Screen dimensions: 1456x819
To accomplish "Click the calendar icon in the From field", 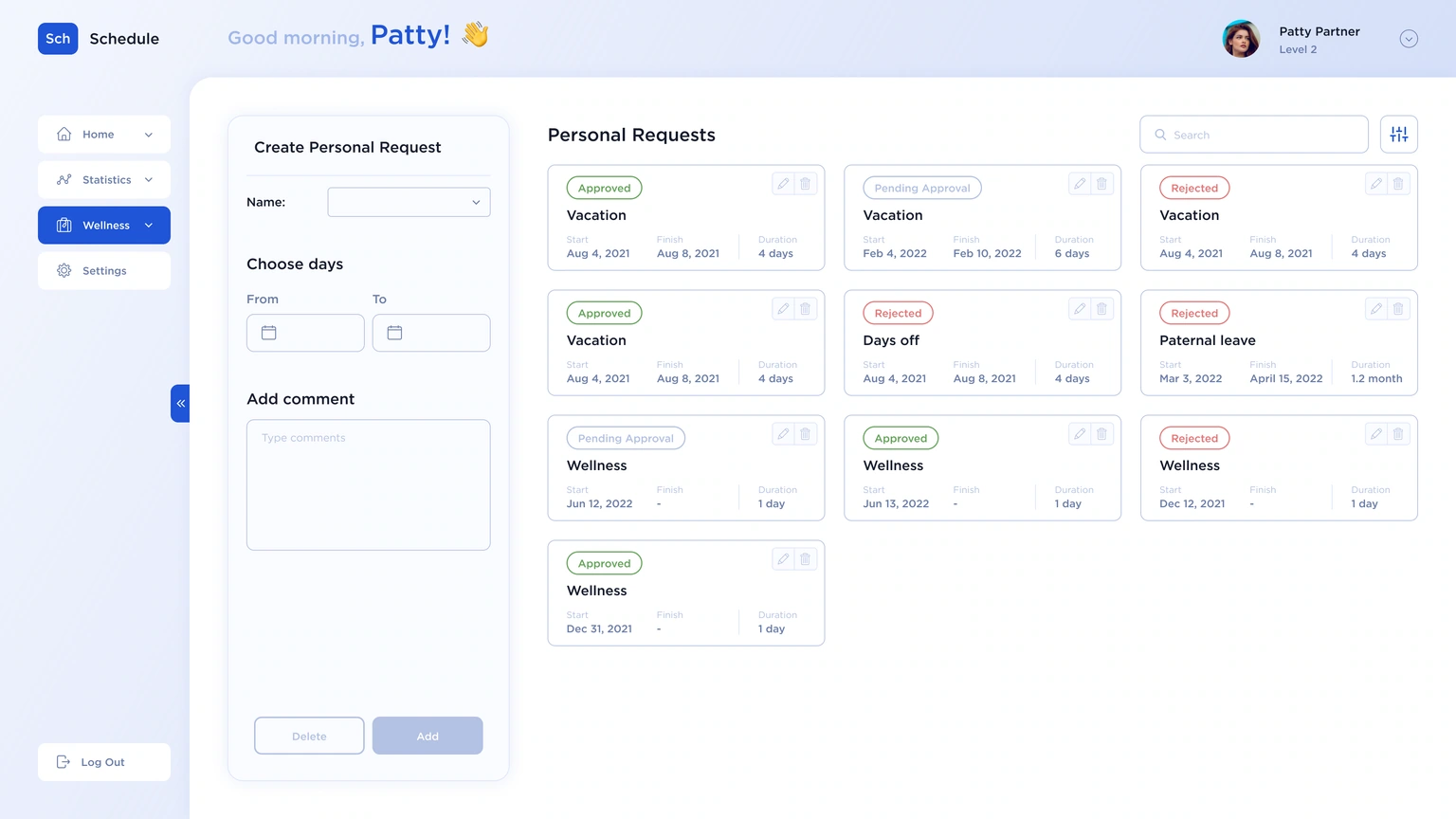I will click(x=269, y=333).
